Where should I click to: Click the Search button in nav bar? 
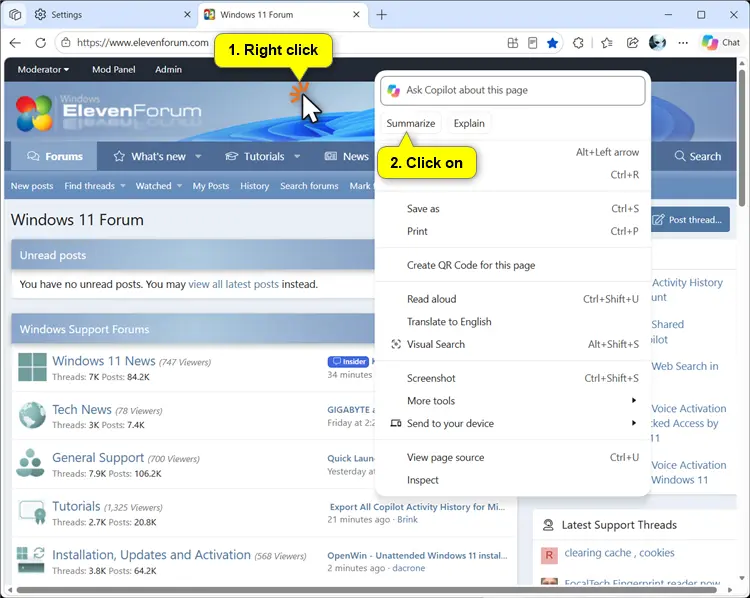pyautogui.click(x=698, y=156)
